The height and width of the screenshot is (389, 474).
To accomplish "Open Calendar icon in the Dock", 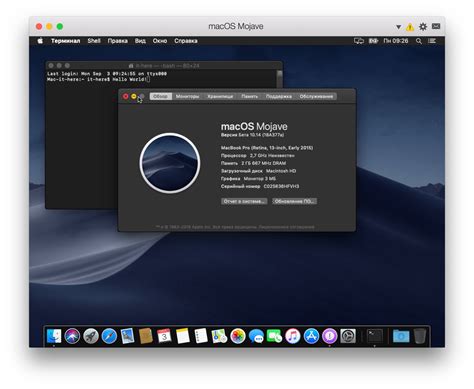I will coord(164,336).
